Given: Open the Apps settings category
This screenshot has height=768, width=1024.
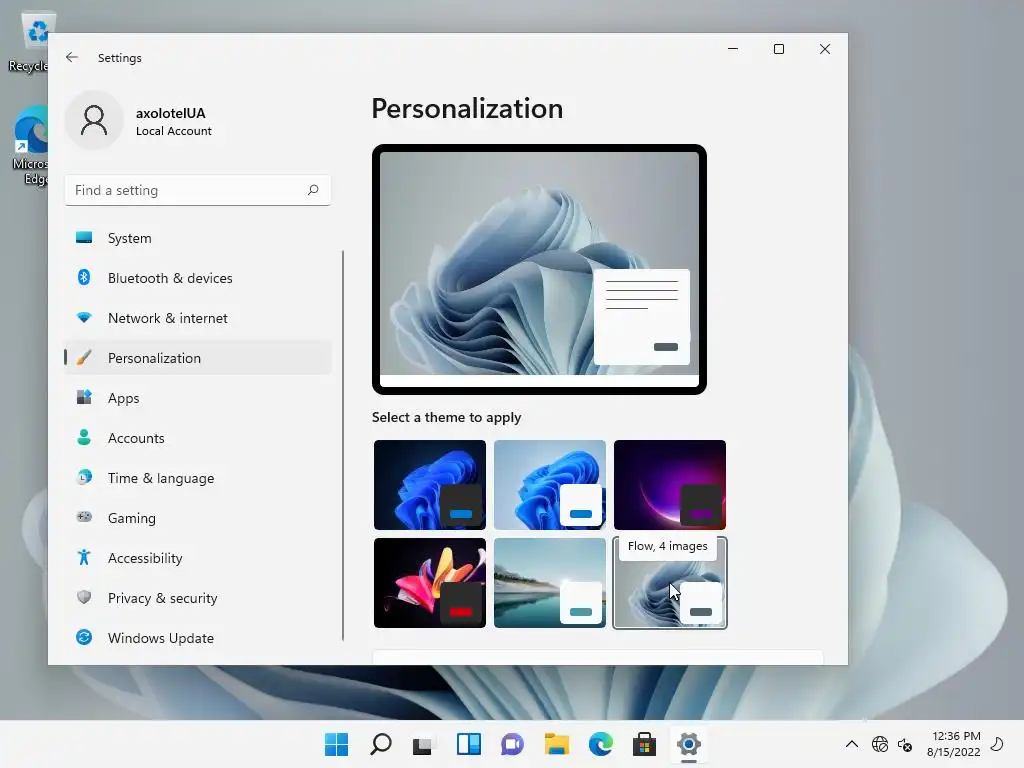Looking at the screenshot, I should 198,398.
